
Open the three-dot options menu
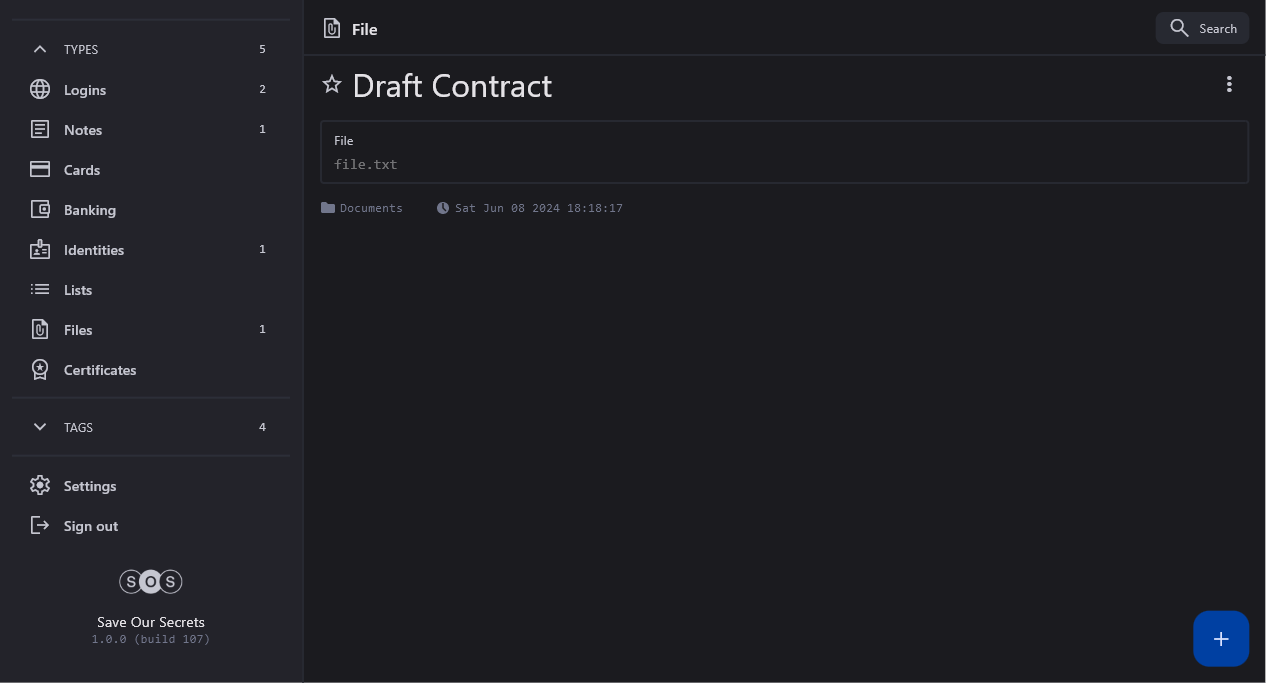1229,85
